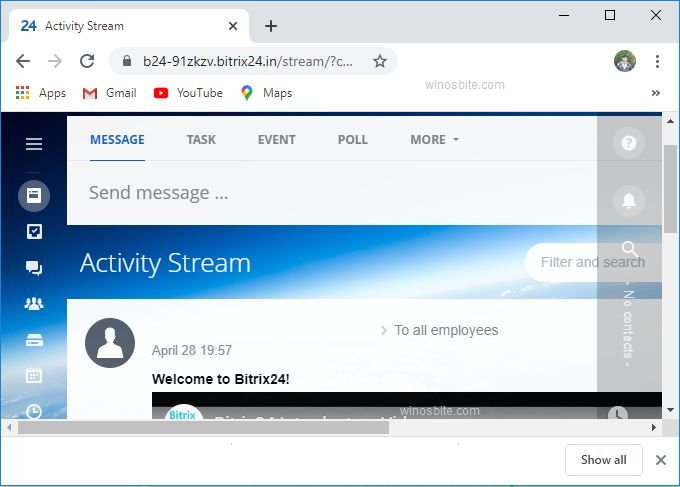Viewport: 680px width, 487px height.
Task: Open the Gmail bookmark
Action: click(x=109, y=93)
